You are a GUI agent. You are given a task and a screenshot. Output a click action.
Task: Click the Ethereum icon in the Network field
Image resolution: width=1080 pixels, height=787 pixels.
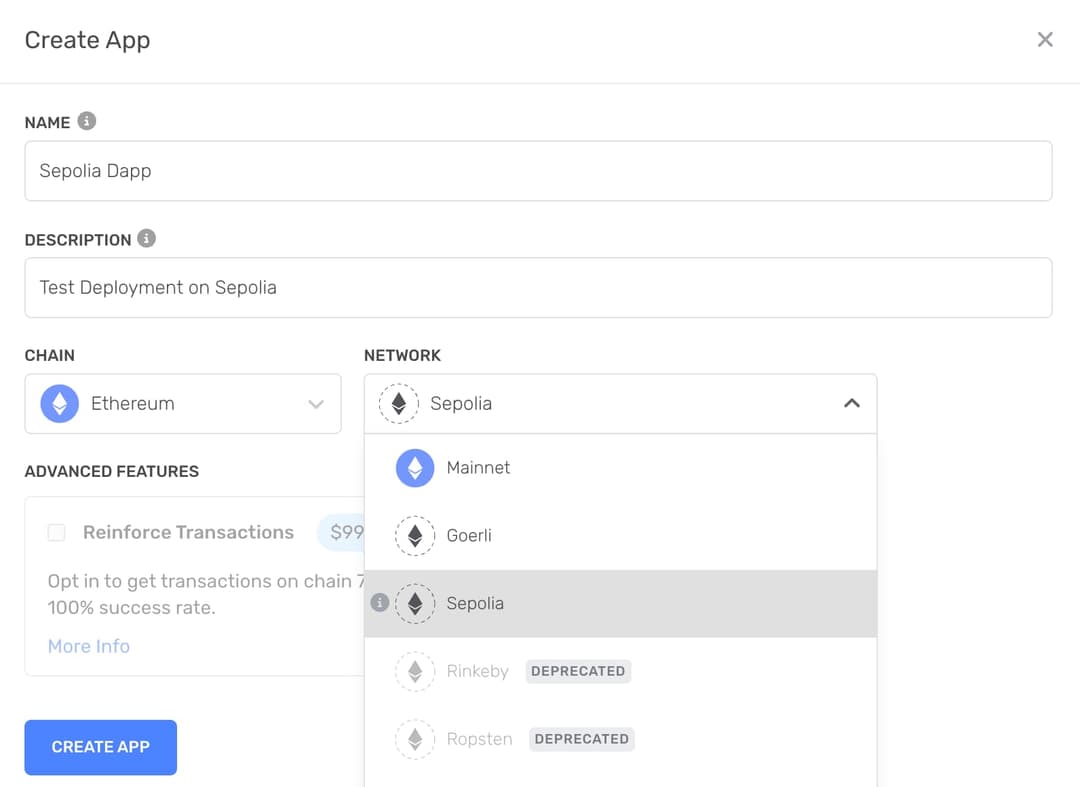(399, 403)
